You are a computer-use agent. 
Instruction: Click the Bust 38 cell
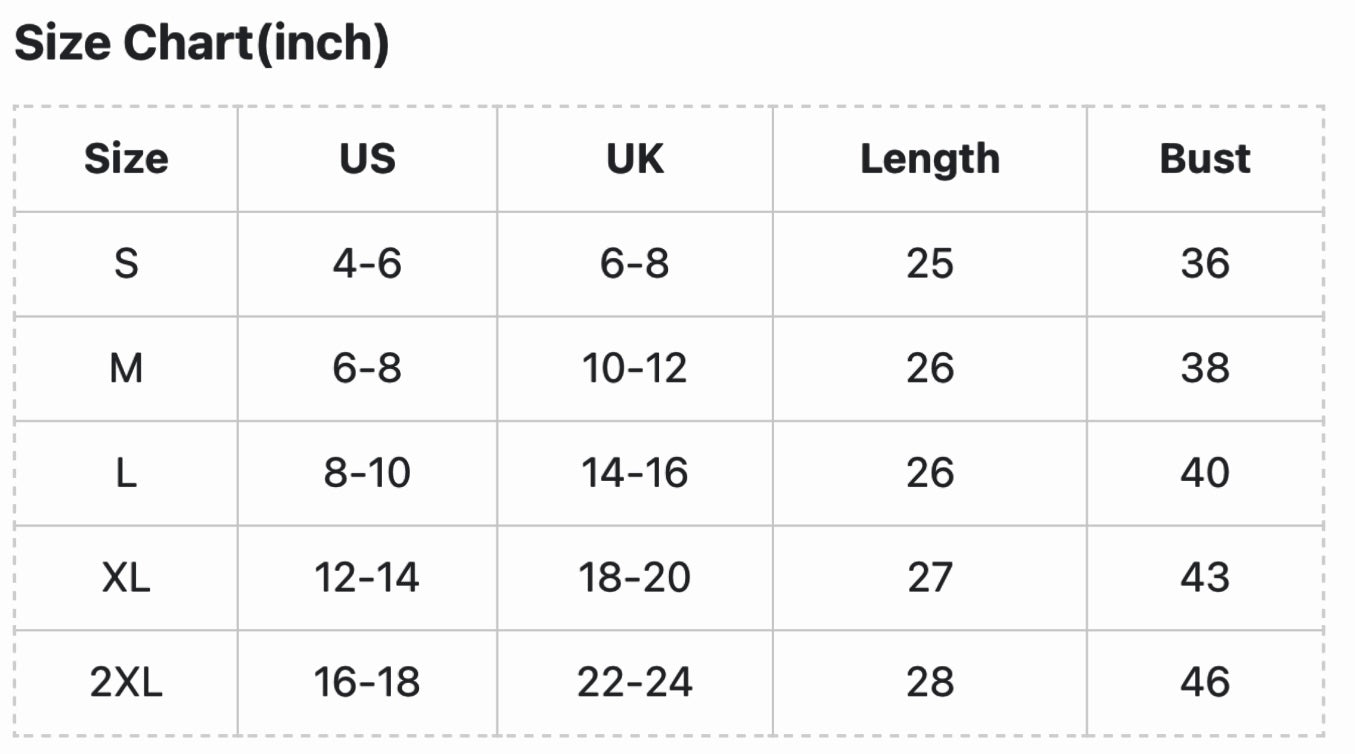click(x=1205, y=369)
